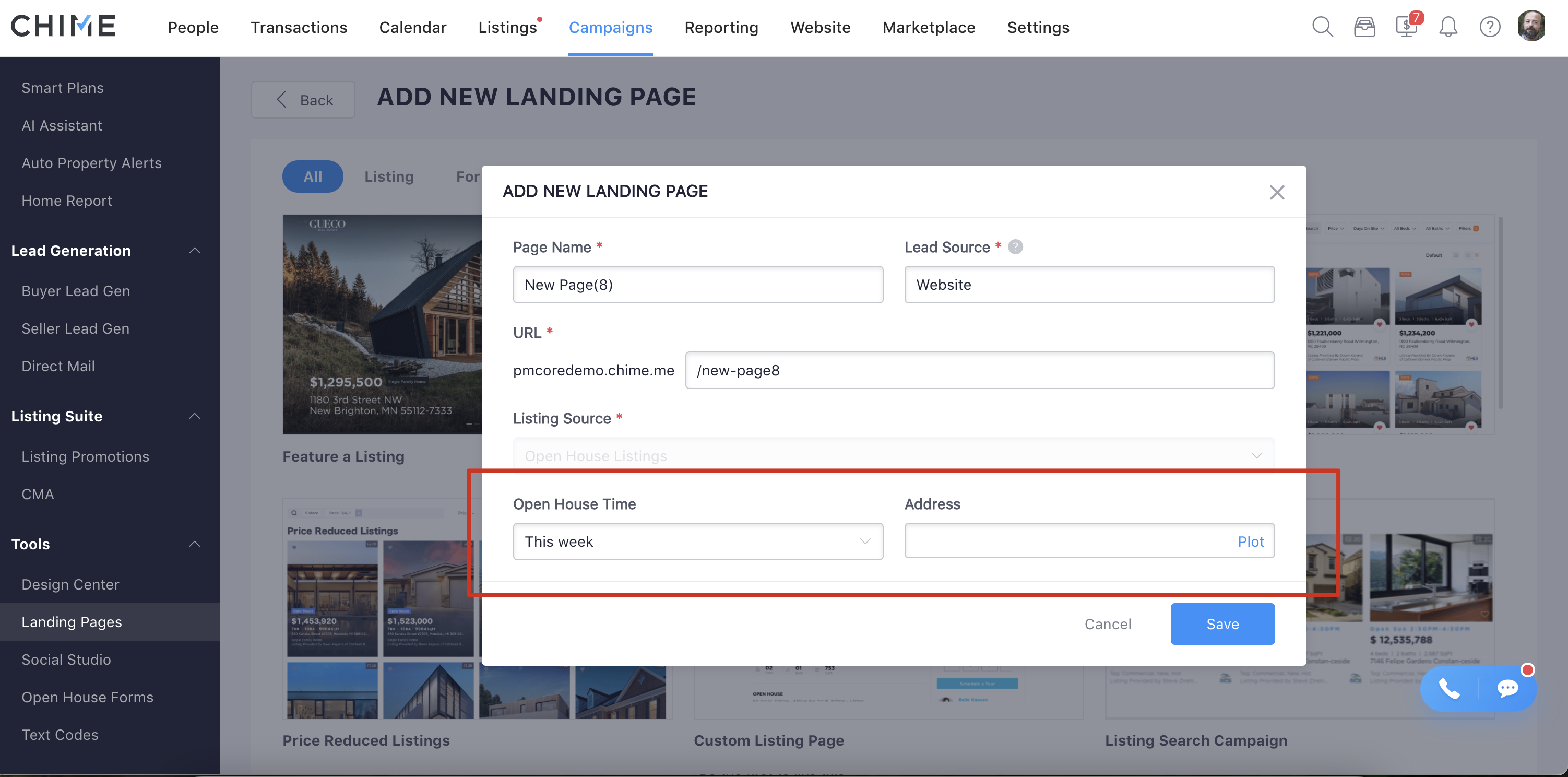Click the Feature a Listing caption
The image size is (1568, 777).
343,457
